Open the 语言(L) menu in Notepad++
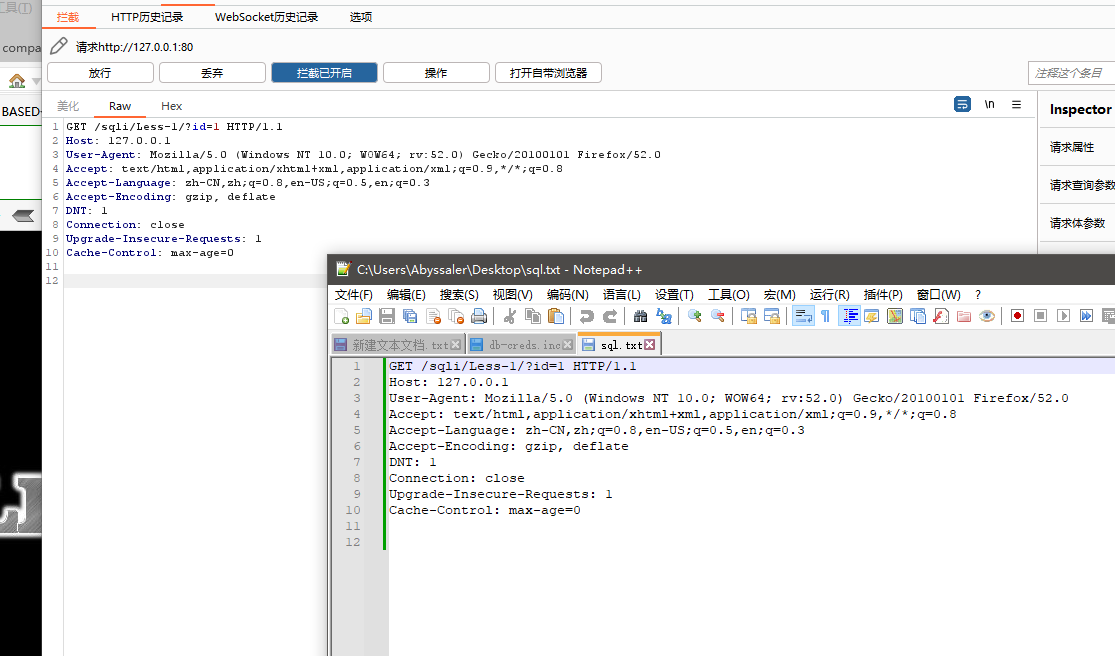 click(621, 294)
